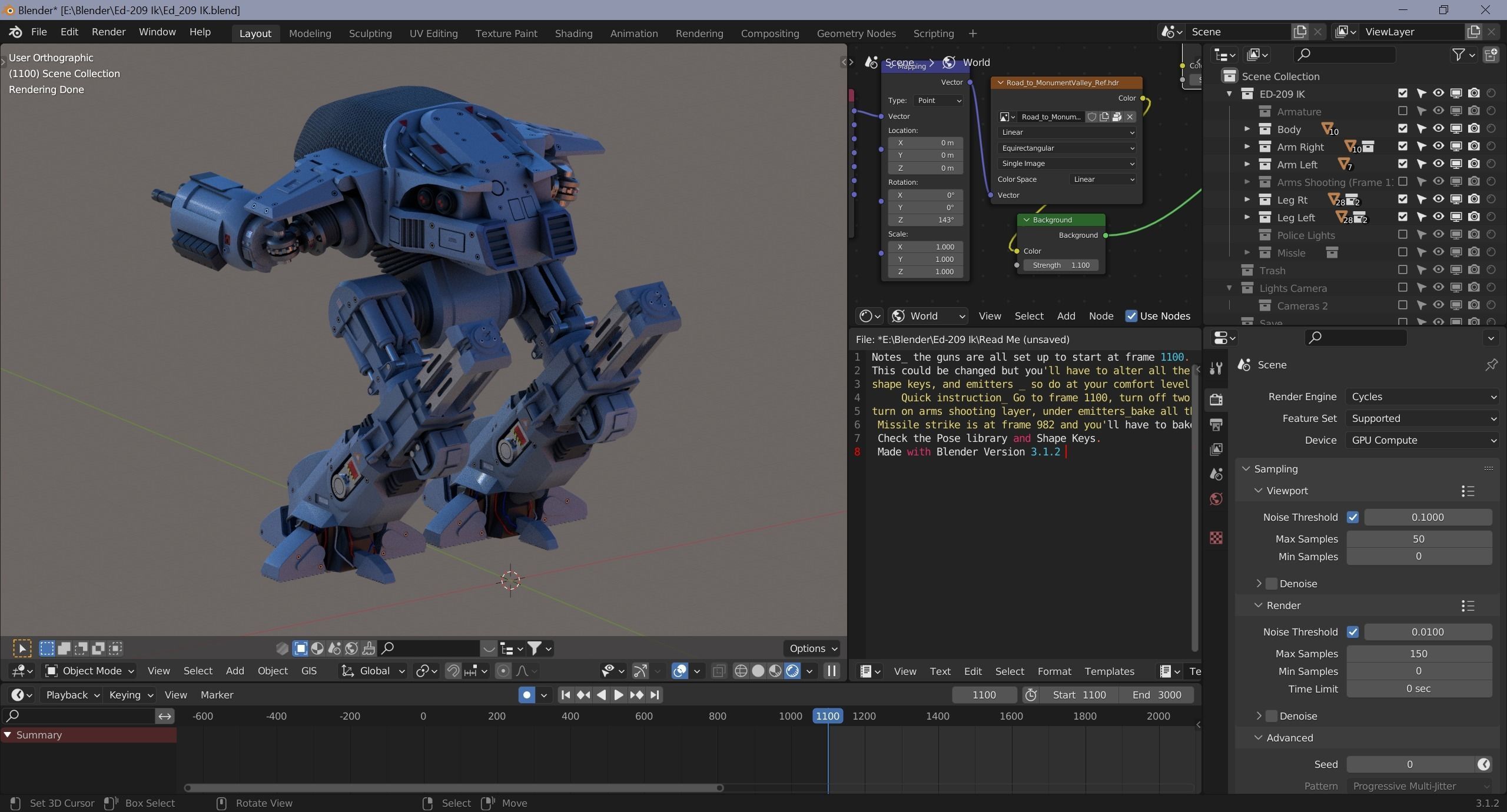Open the node editor Add menu
The image size is (1507, 812).
(1066, 316)
